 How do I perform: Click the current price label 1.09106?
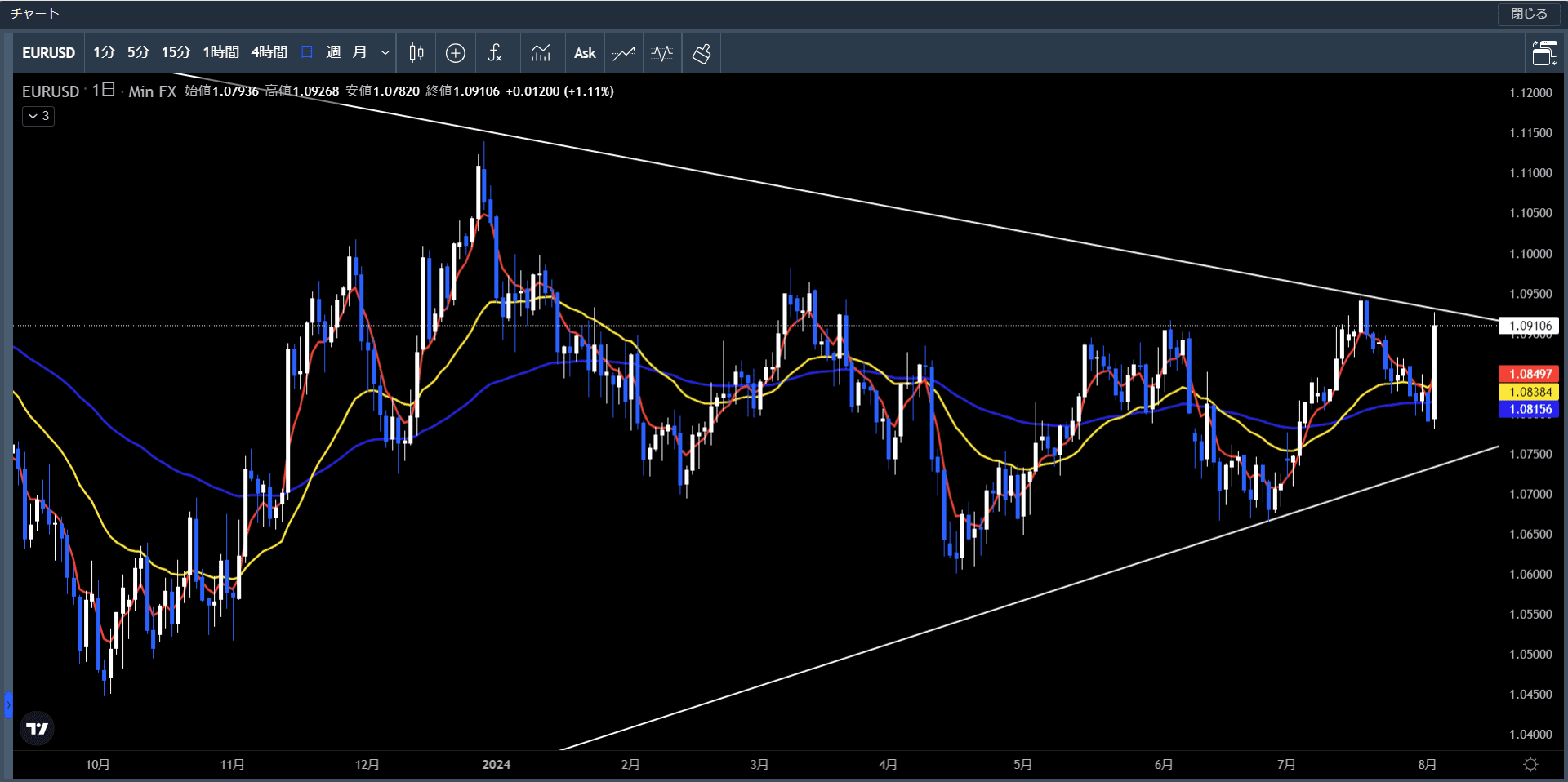tap(1530, 326)
